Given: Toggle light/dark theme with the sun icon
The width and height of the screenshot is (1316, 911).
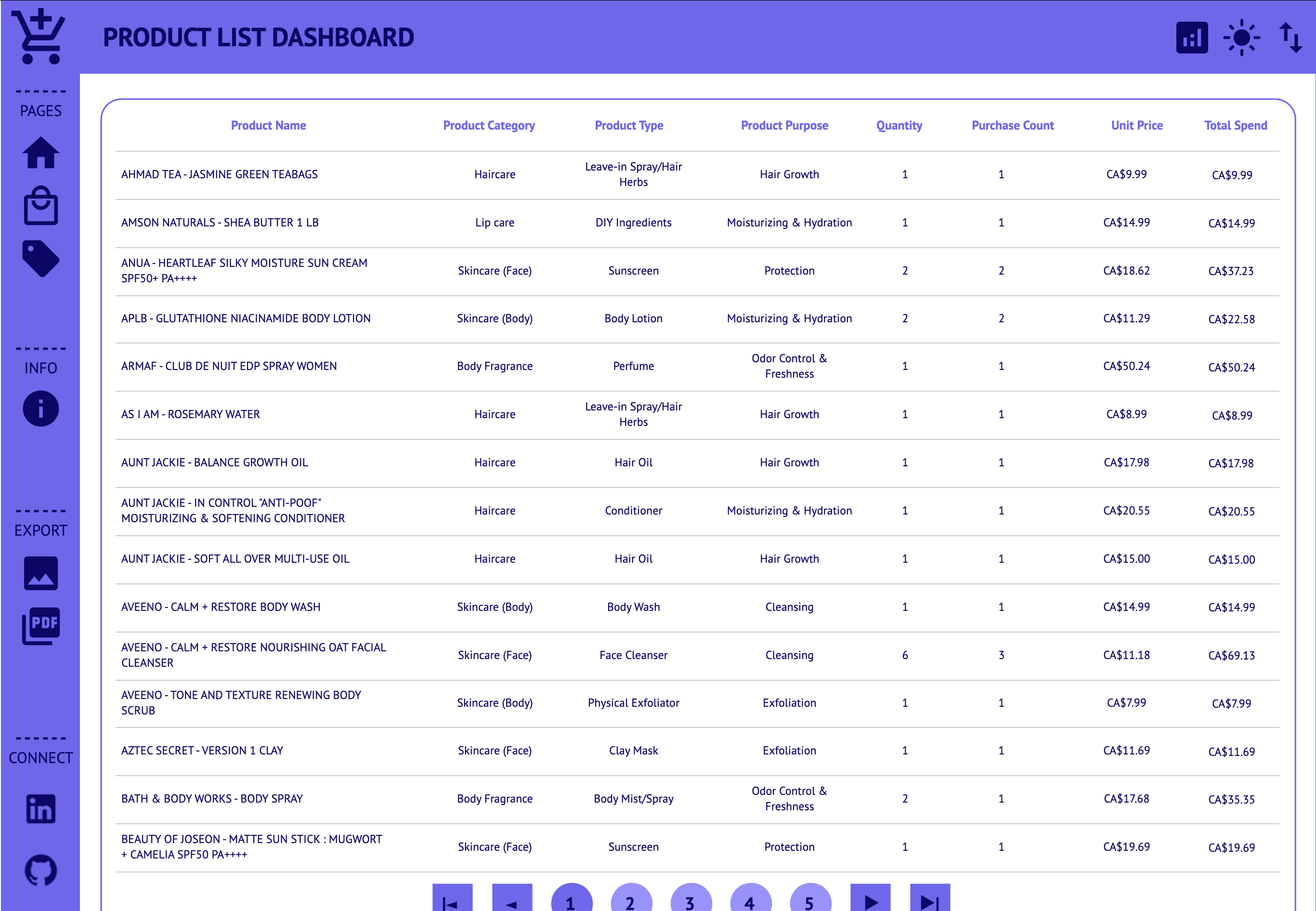Looking at the screenshot, I should point(1242,37).
